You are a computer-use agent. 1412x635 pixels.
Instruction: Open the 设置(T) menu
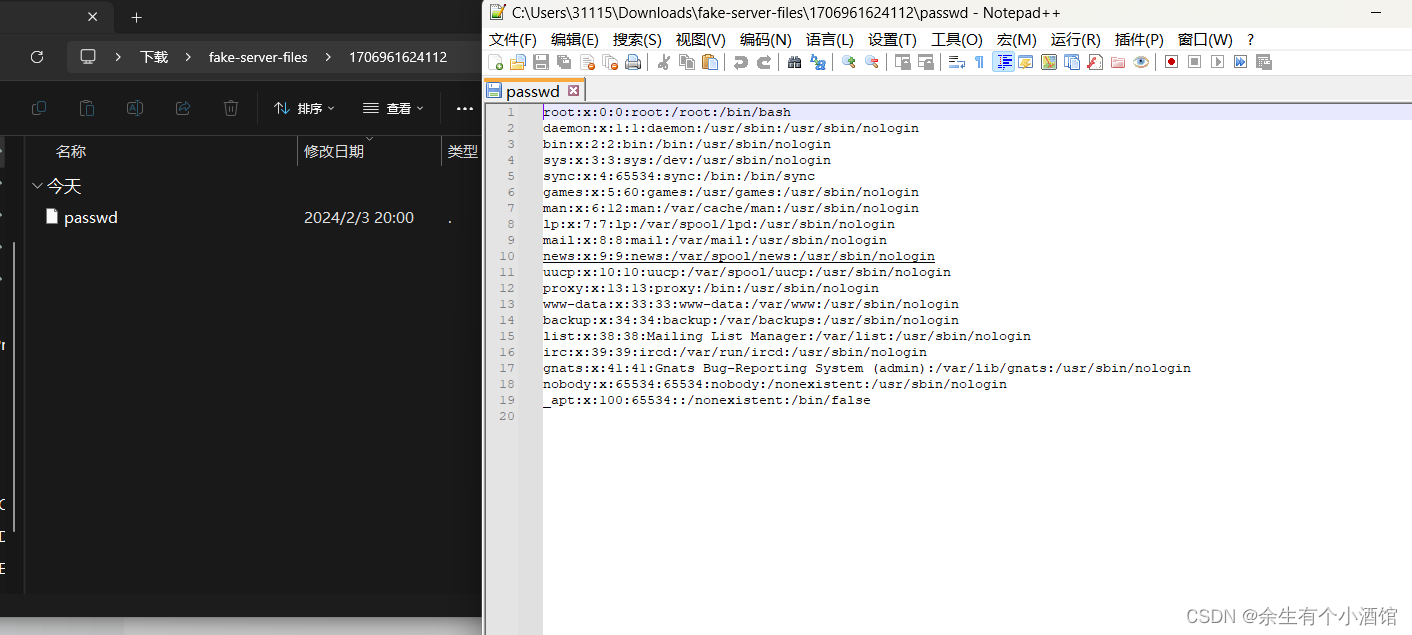892,40
